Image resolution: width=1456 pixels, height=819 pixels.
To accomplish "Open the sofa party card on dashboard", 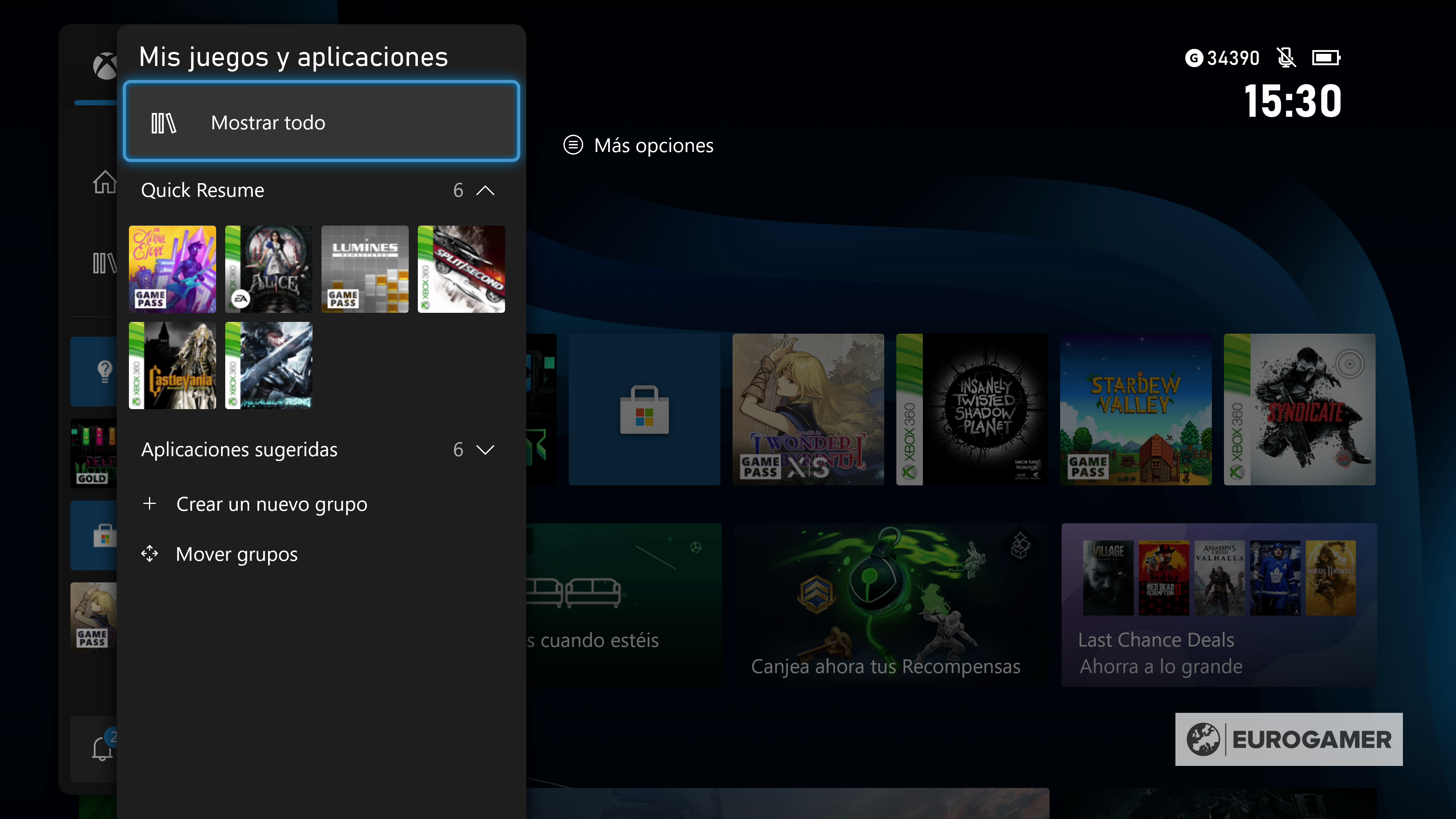I will 624,605.
